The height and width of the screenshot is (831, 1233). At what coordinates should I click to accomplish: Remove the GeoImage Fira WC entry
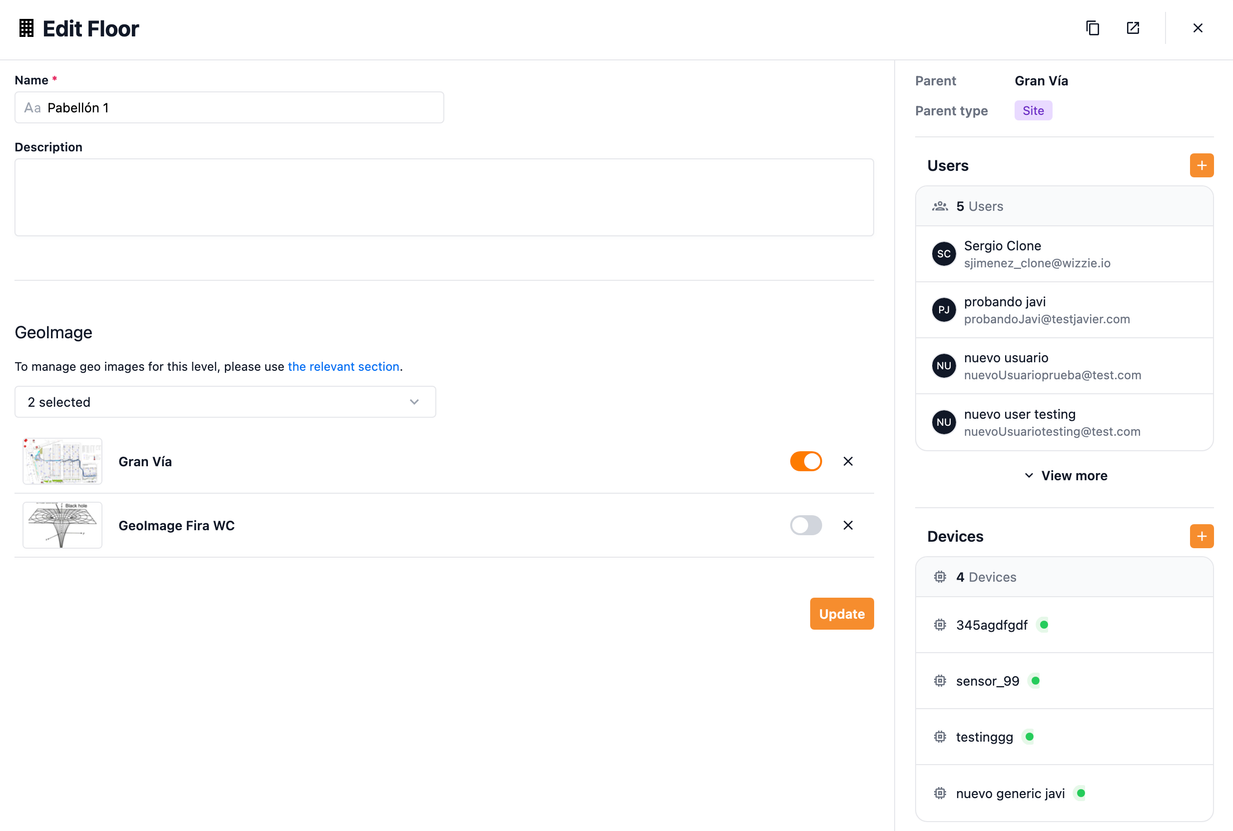tap(848, 525)
